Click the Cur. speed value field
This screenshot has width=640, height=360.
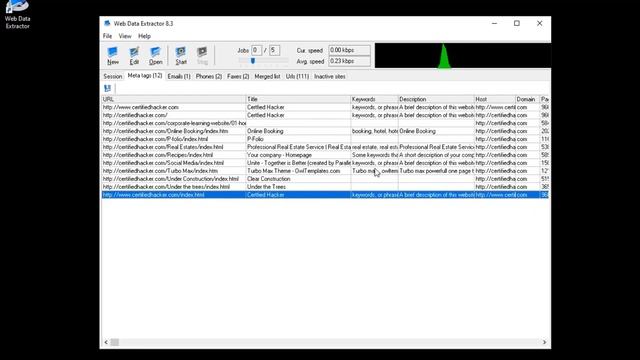point(349,50)
